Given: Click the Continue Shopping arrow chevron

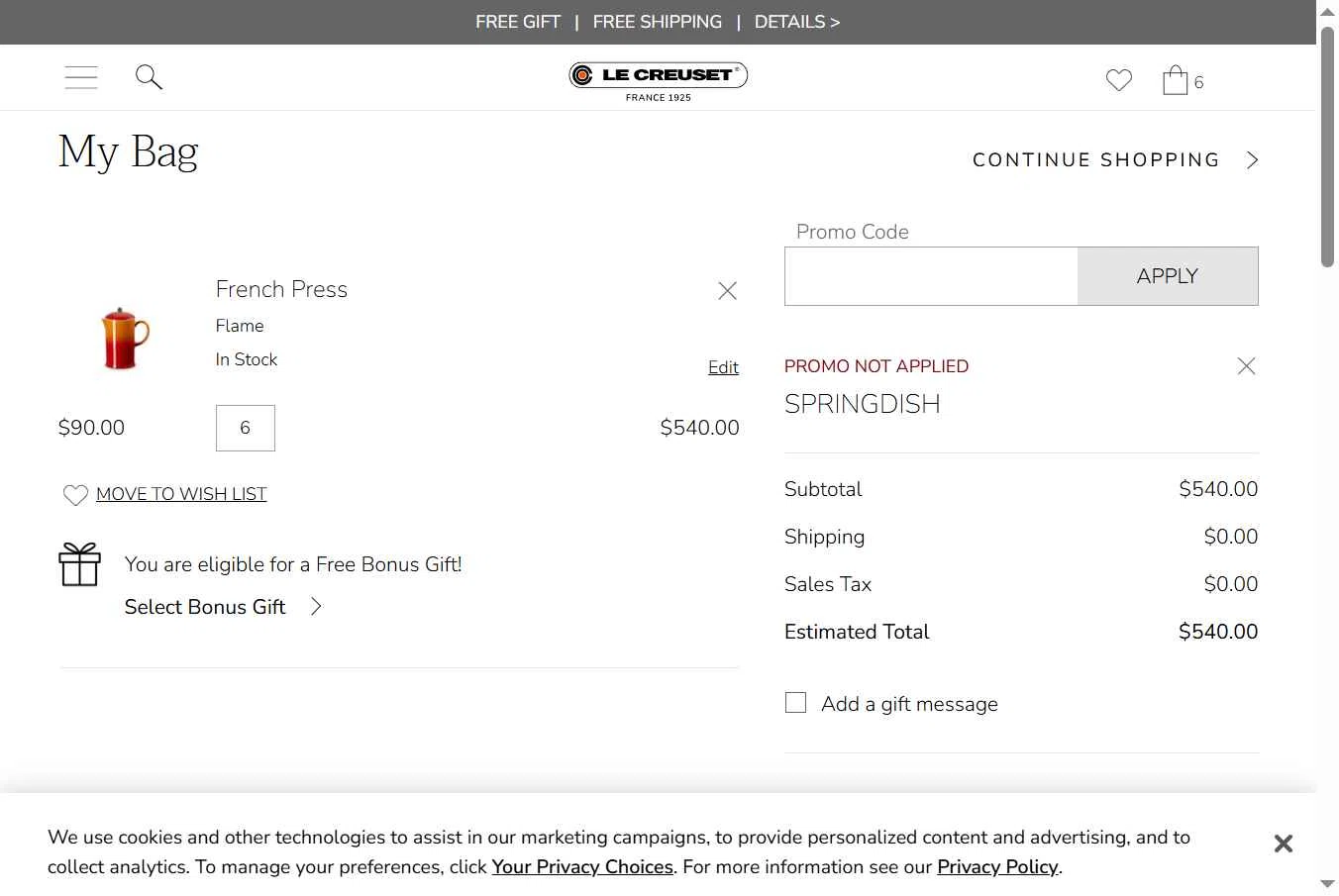Looking at the screenshot, I should pos(1253,160).
